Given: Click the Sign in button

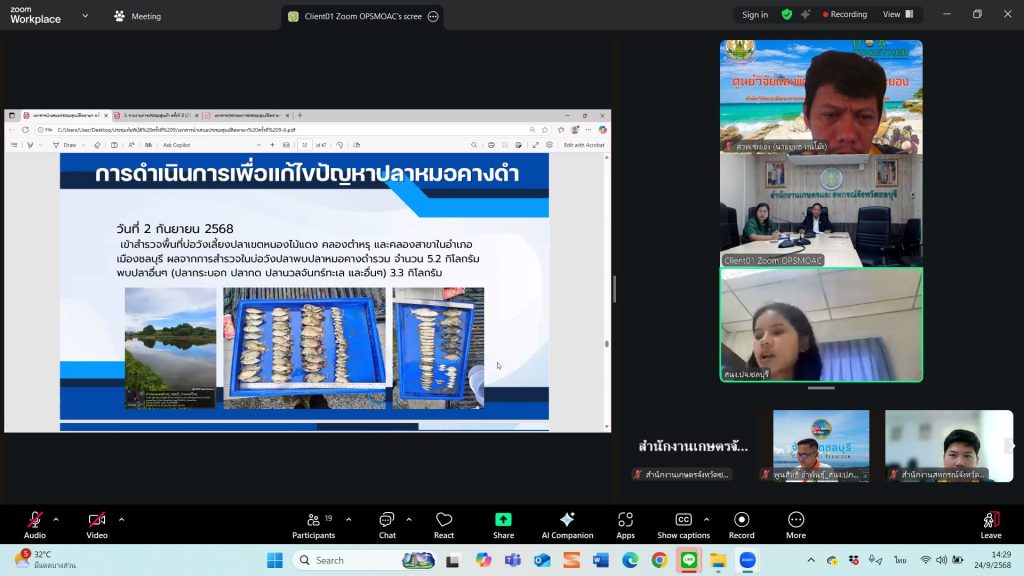Looking at the screenshot, I should click(x=755, y=15).
